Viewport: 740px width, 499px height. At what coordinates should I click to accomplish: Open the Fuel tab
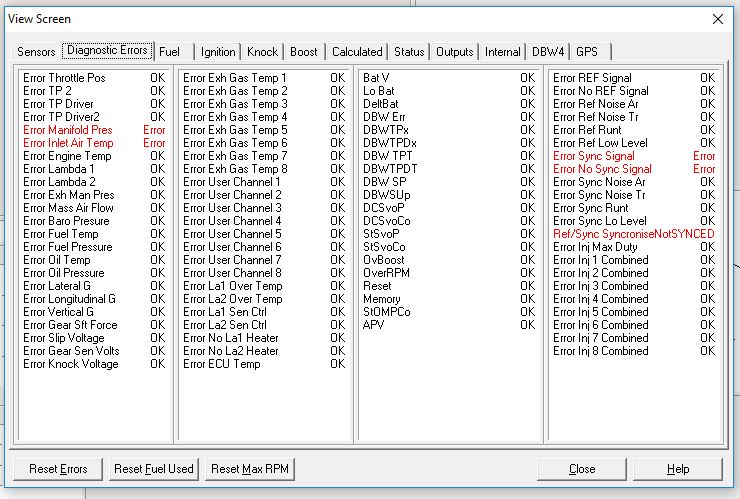point(170,52)
